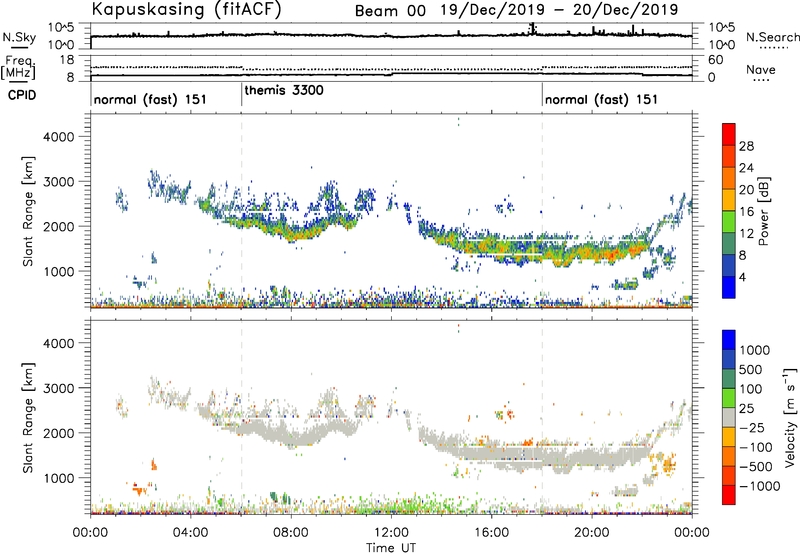The height and width of the screenshot is (554, 800).
Task: Click the Power [dB] colorbar title
Action: 763,211
